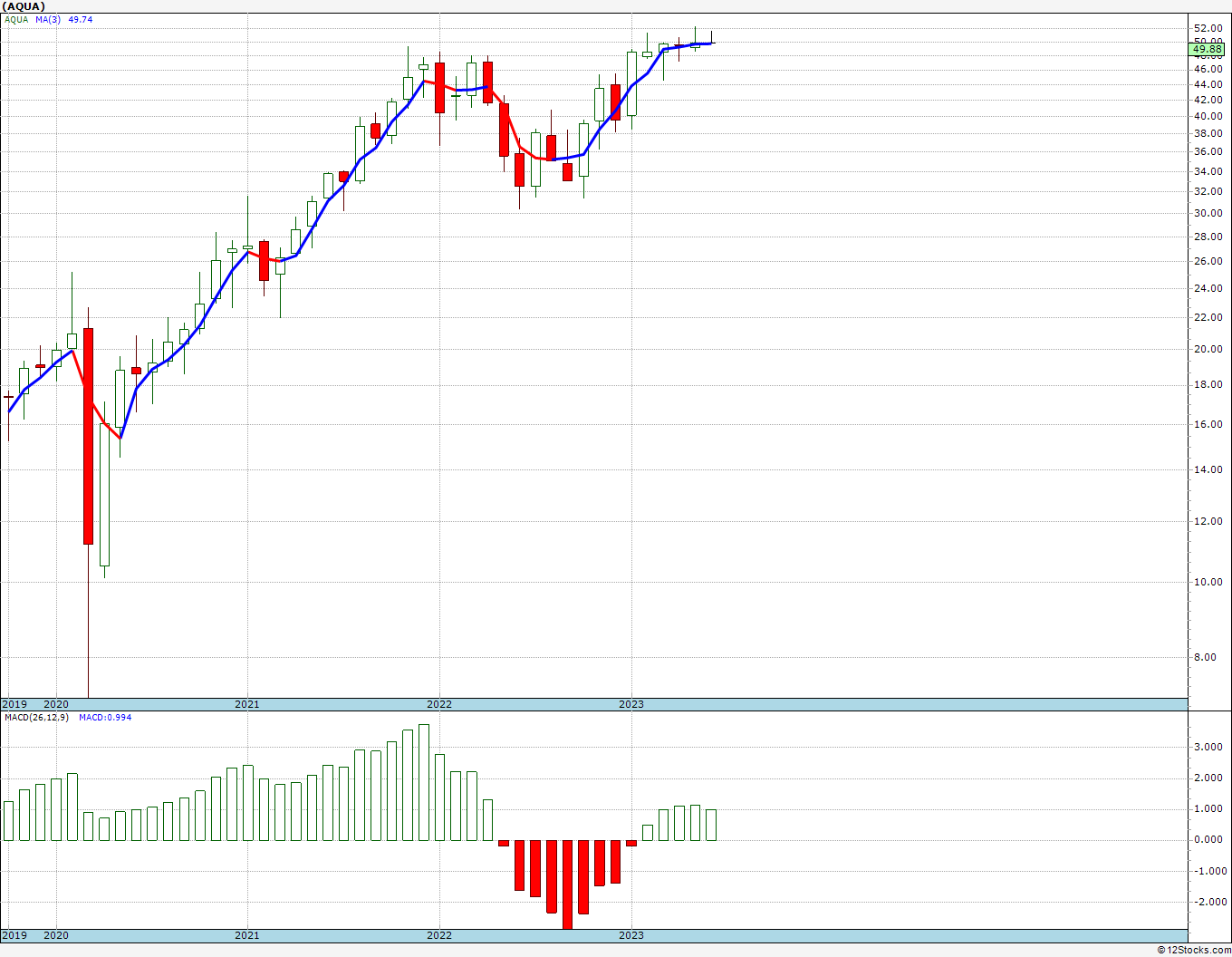Image resolution: width=1232 pixels, height=957 pixels.
Task: Click the 2.000 MACD axis label
Action: click(1209, 778)
